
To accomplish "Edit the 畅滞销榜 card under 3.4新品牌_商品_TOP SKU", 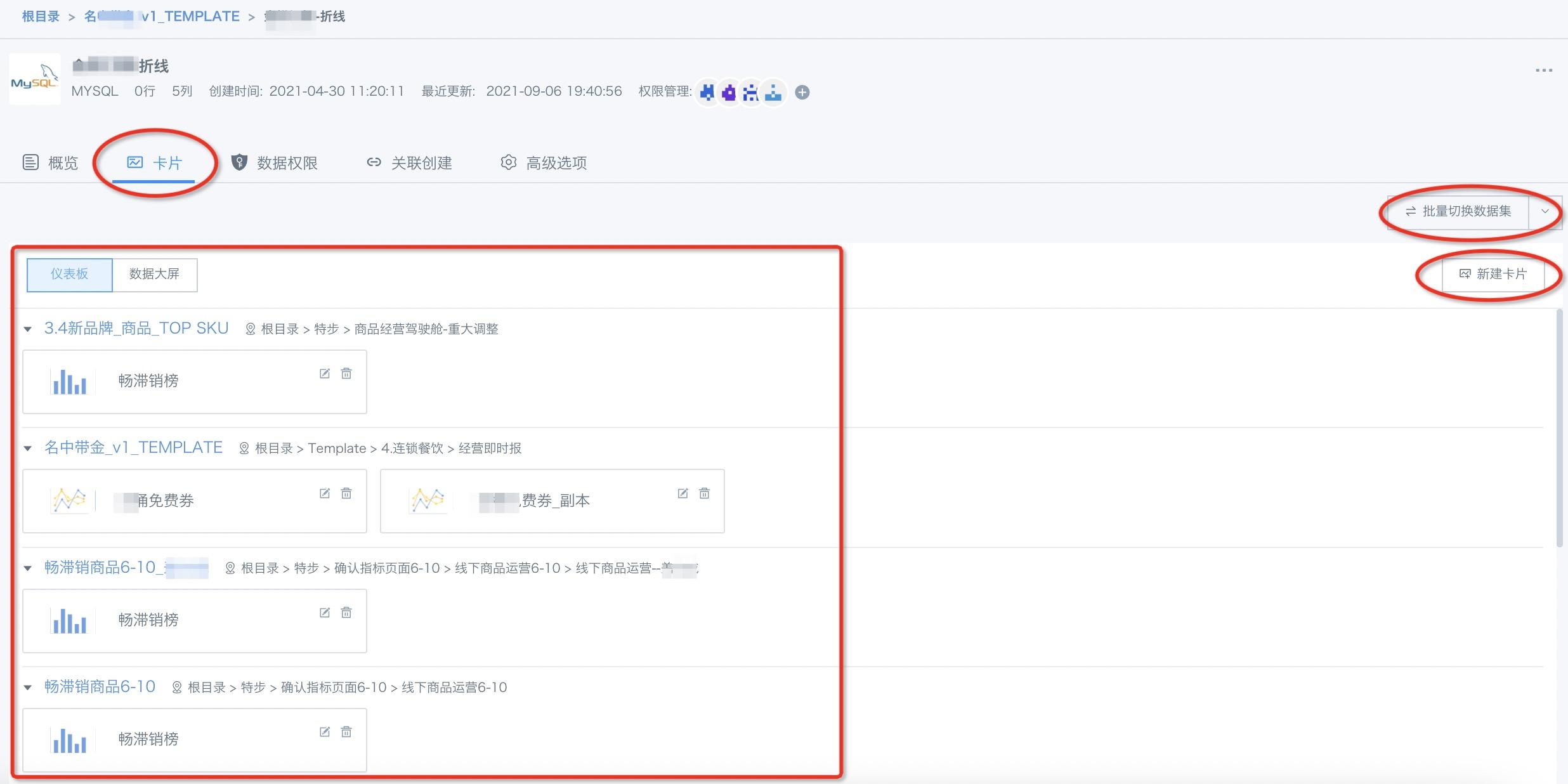I will (x=325, y=374).
